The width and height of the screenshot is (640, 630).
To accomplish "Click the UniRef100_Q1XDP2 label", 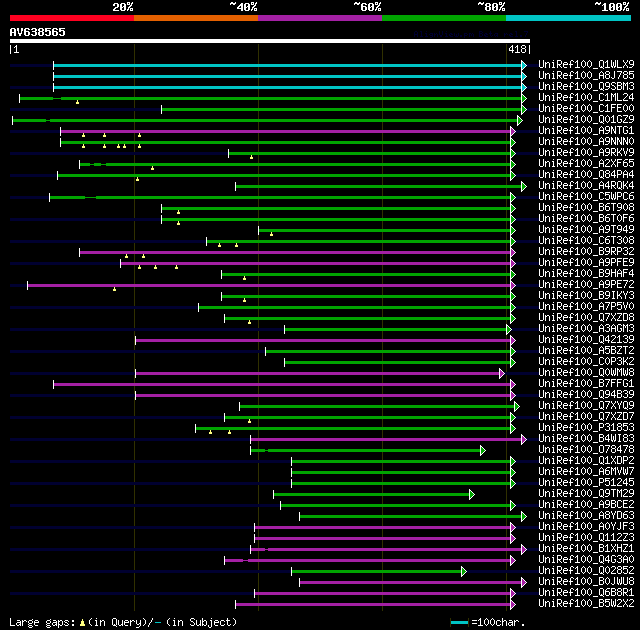I will (x=586, y=461).
